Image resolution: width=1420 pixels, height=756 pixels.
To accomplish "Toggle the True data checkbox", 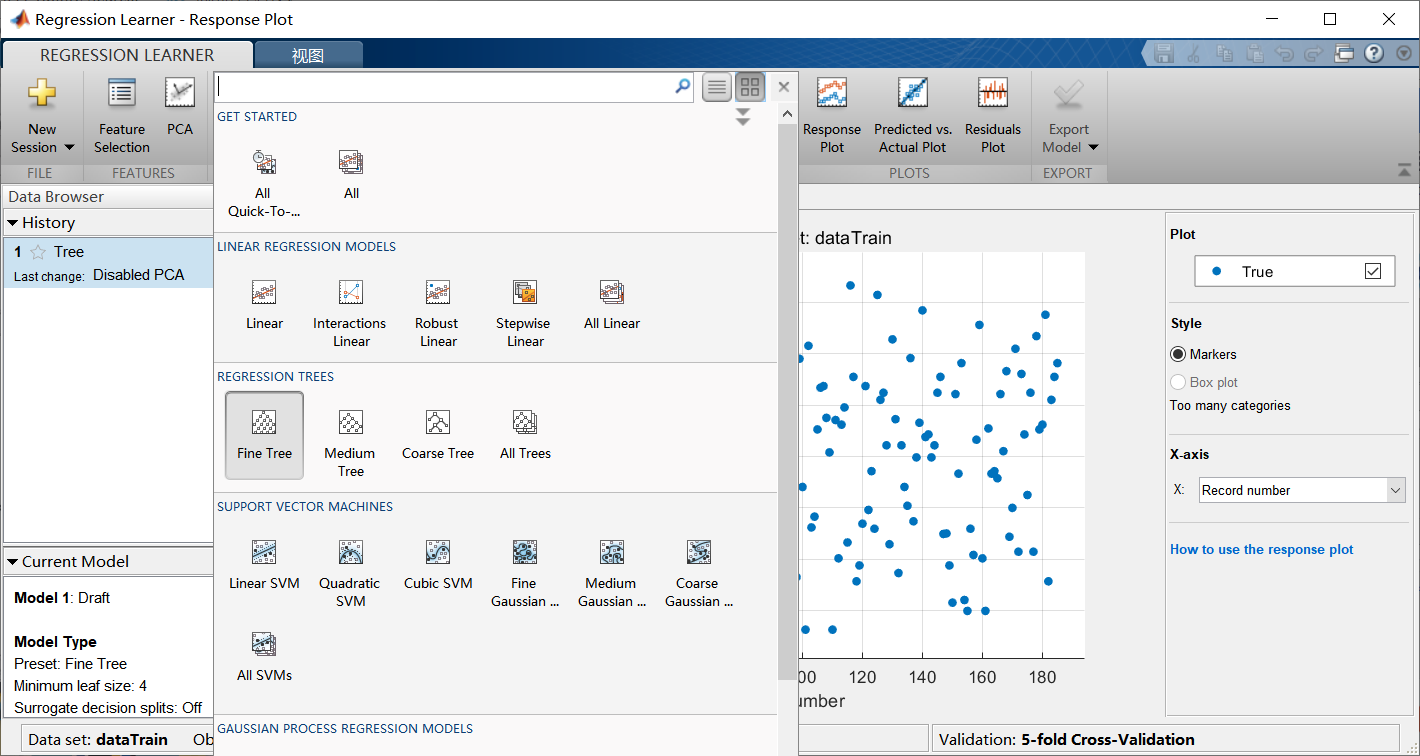I will click(x=1373, y=271).
